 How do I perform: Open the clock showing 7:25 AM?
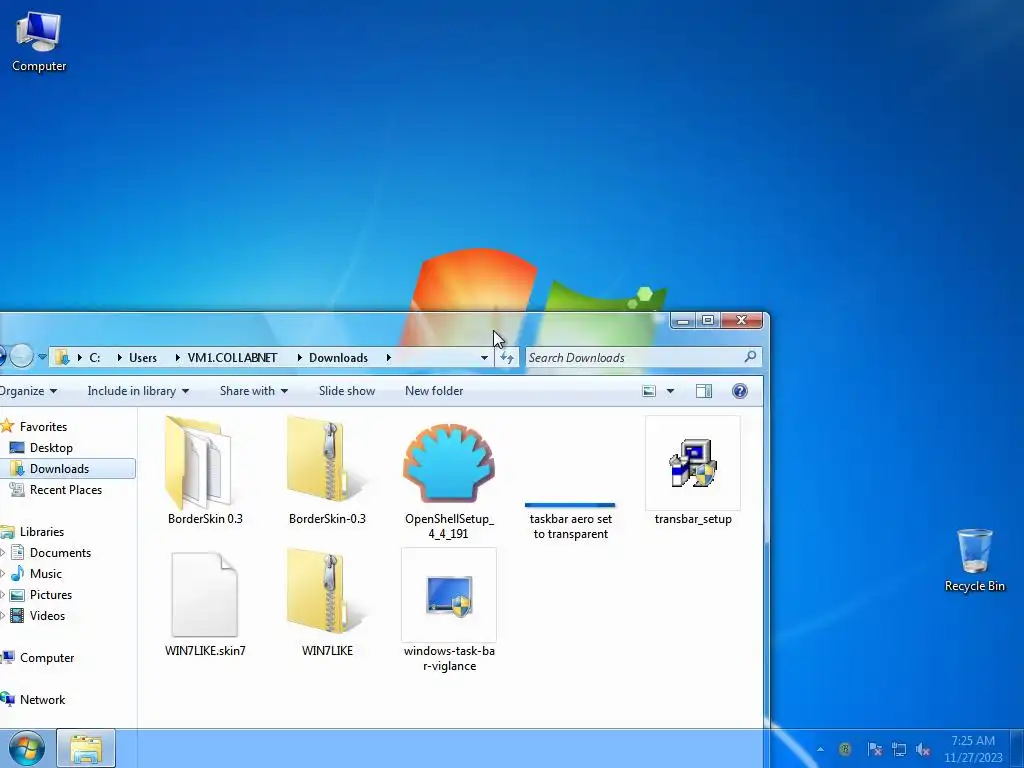pyautogui.click(x=973, y=749)
